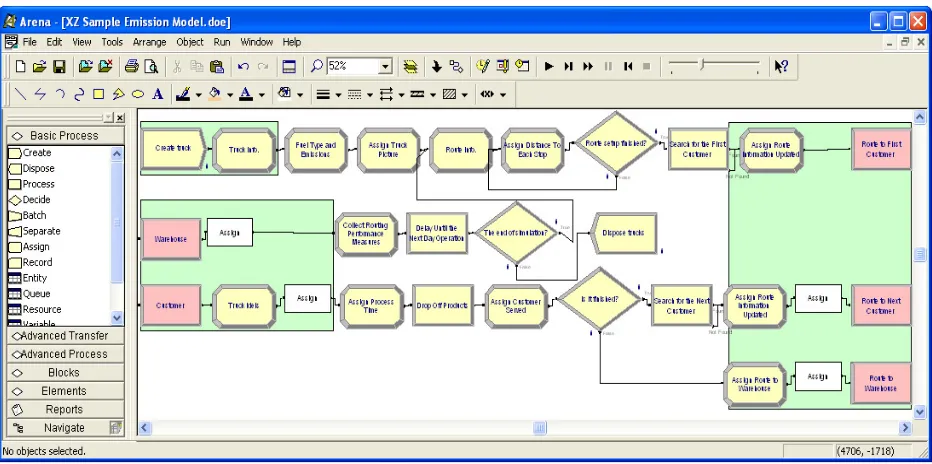Viewport: 932px width, 464px height.
Task: Expand the dashed line style dropdown
Action: point(370,94)
